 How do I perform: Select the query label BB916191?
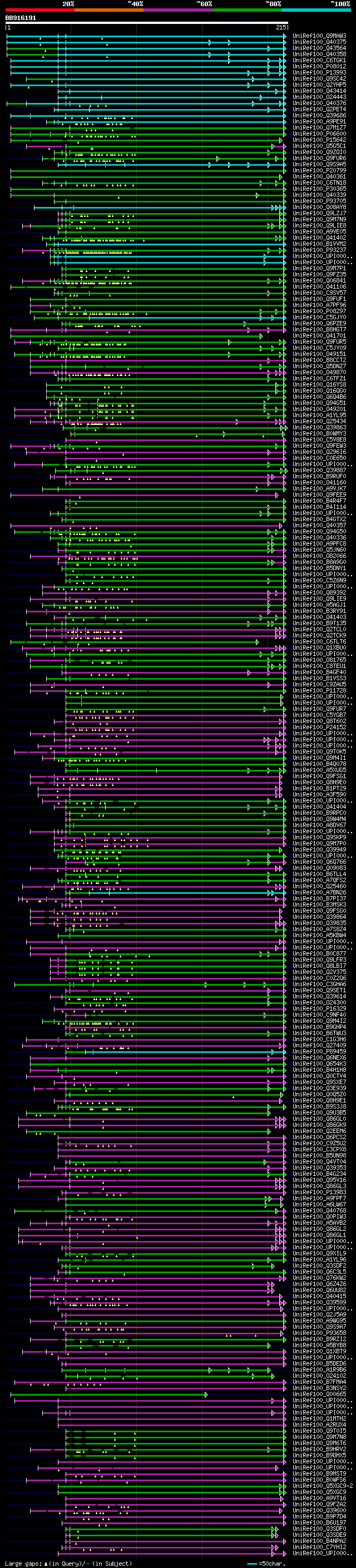(x=21, y=18)
